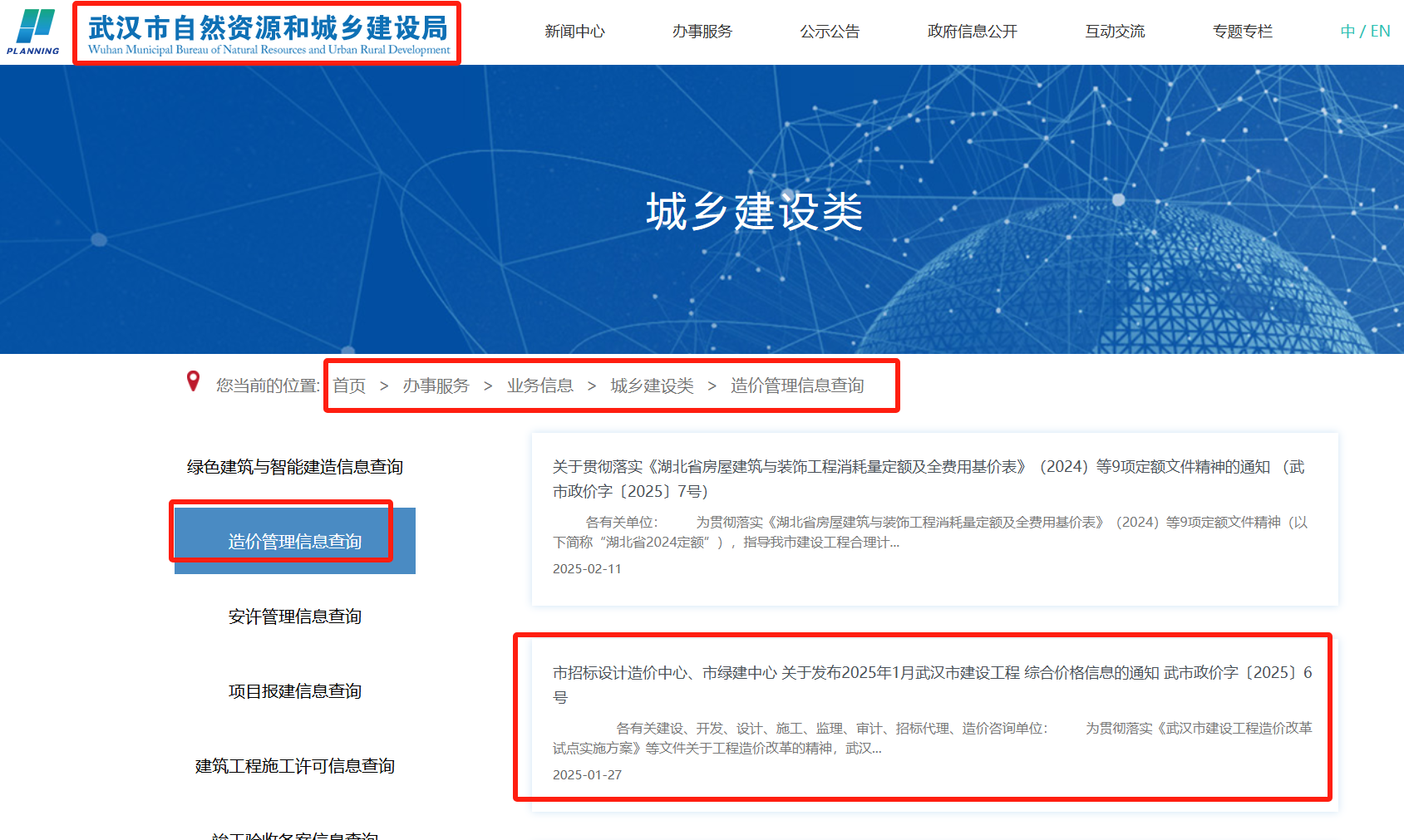
Task: Open the 新闻中心 menu
Action: [x=574, y=32]
